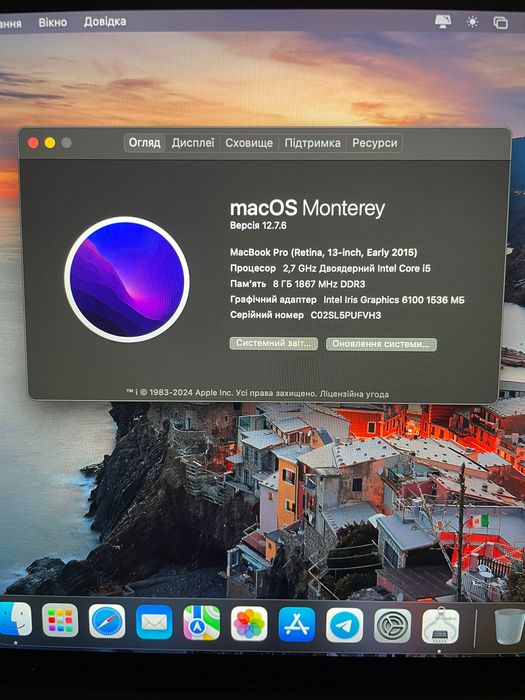Launch Safari from the dock
The height and width of the screenshot is (700, 525).
107,621
